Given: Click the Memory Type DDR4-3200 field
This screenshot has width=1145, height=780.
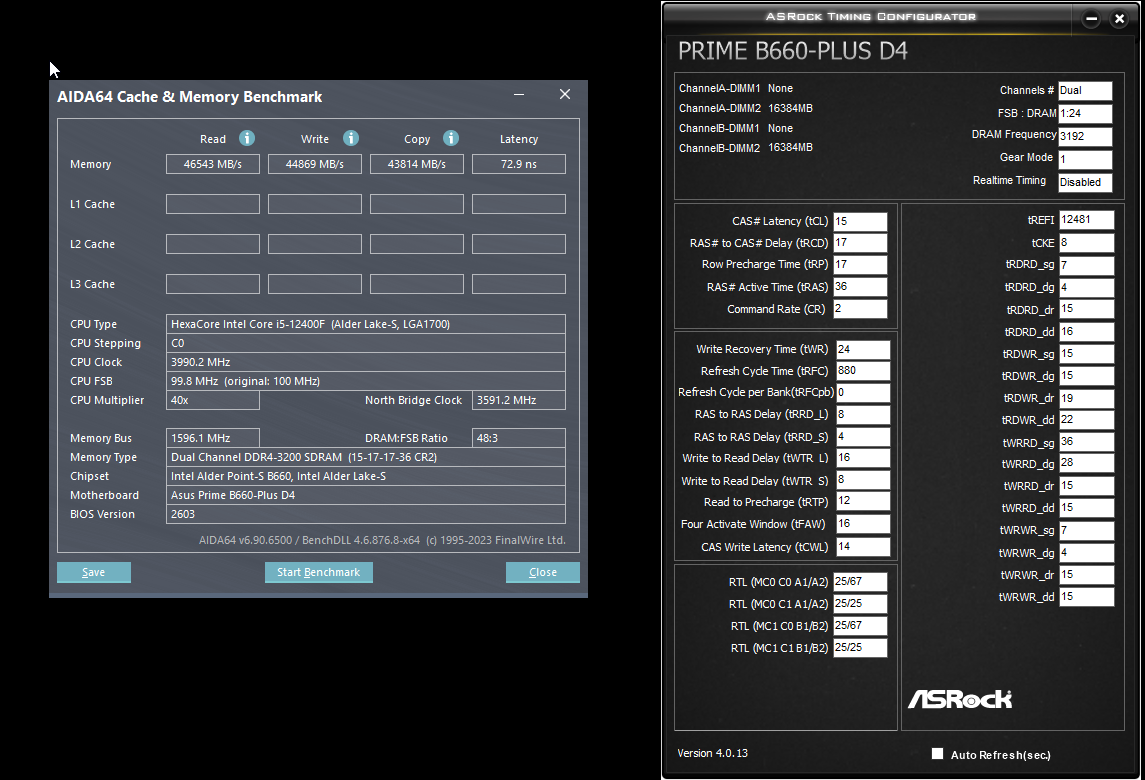Looking at the screenshot, I should tap(365, 457).
